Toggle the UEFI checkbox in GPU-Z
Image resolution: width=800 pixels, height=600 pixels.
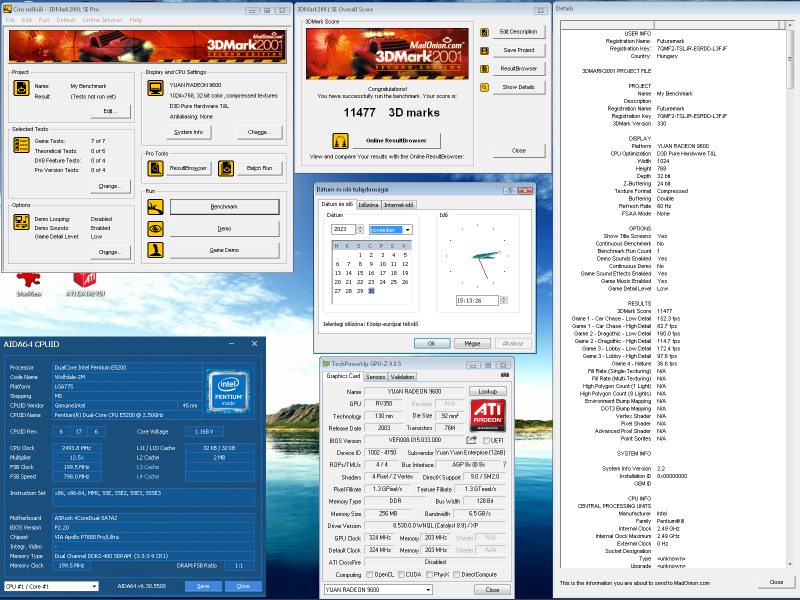pos(486,440)
